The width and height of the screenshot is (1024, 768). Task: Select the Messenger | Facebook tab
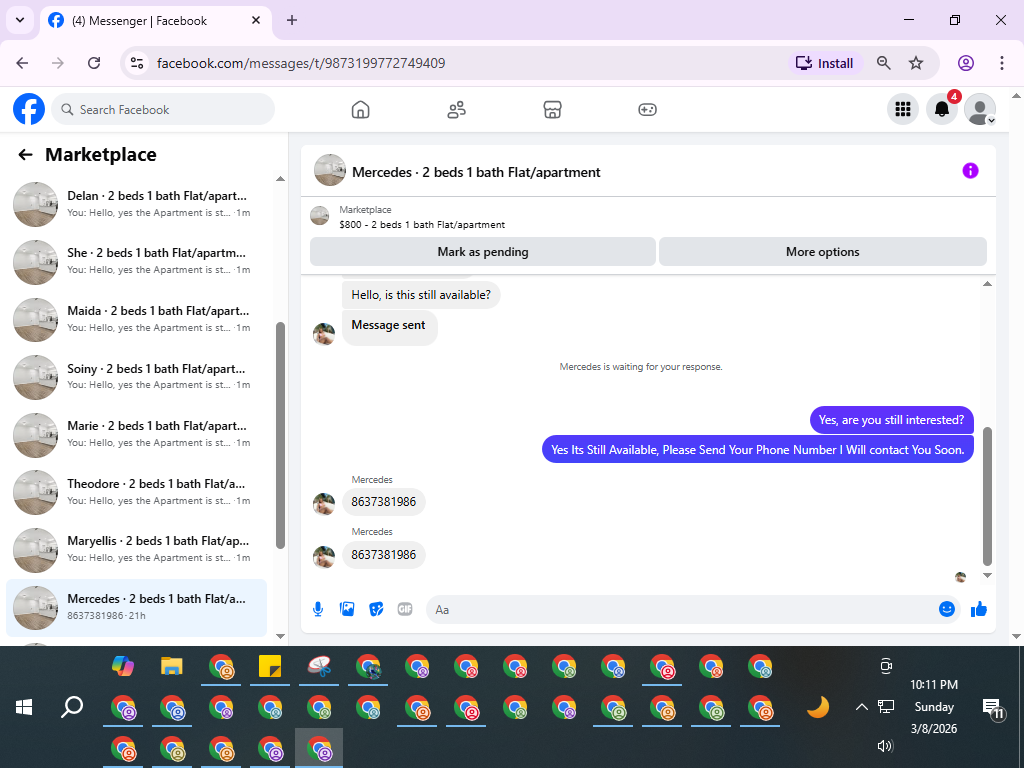coord(155,21)
